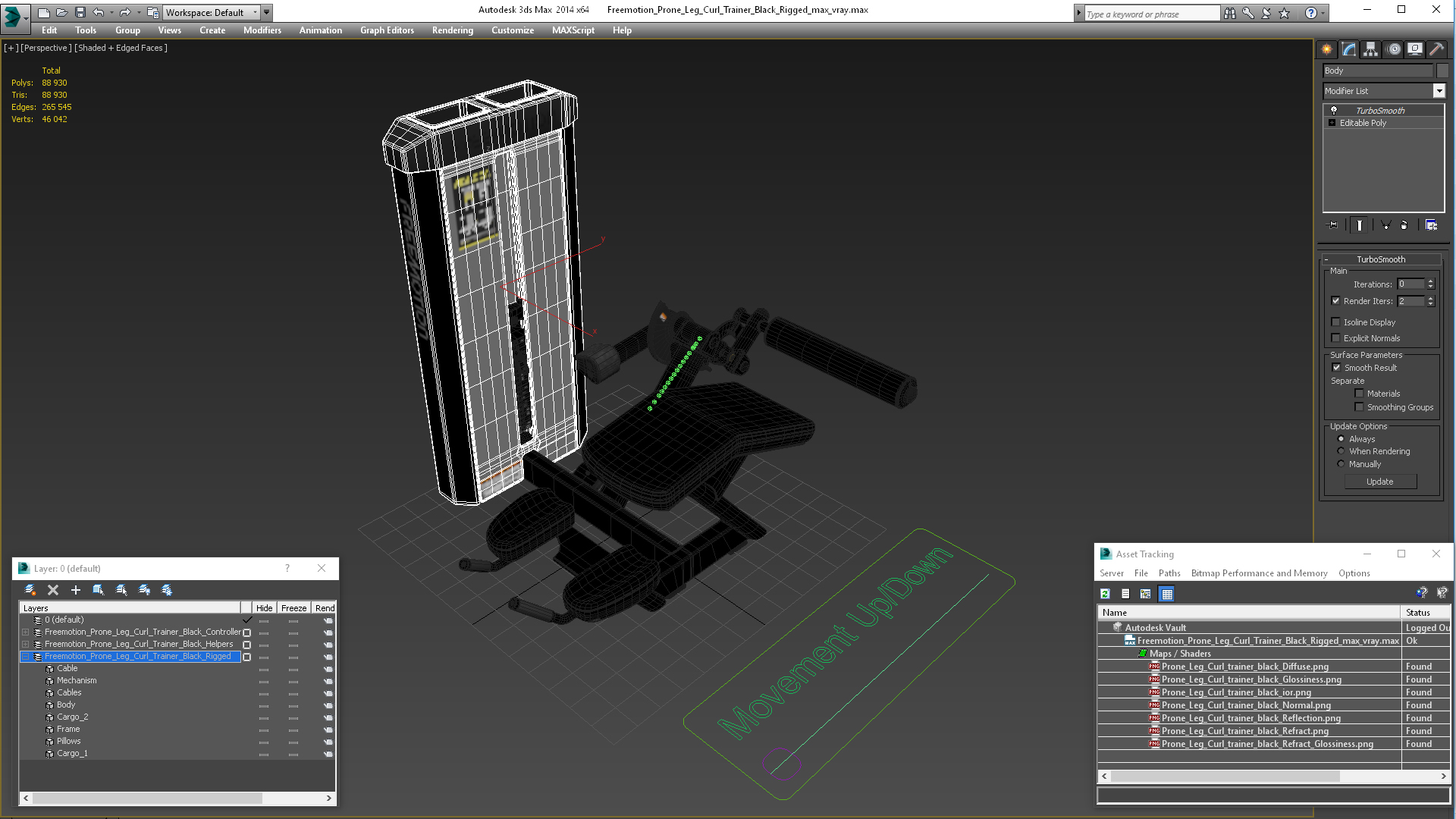Open the Modifier List dropdown
Screen dimensions: 1456x819
point(1439,91)
